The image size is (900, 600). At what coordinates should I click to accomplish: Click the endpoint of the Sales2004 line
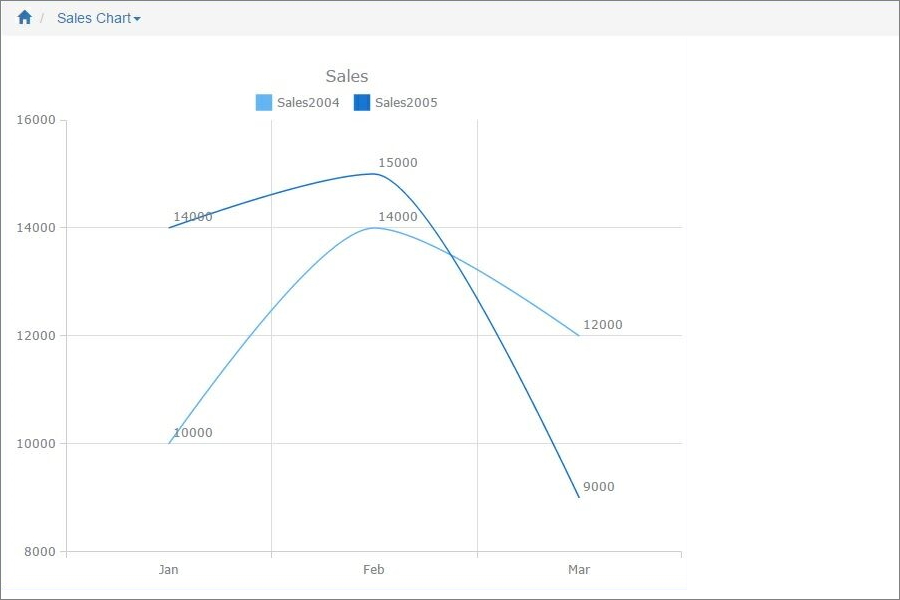click(x=578, y=335)
